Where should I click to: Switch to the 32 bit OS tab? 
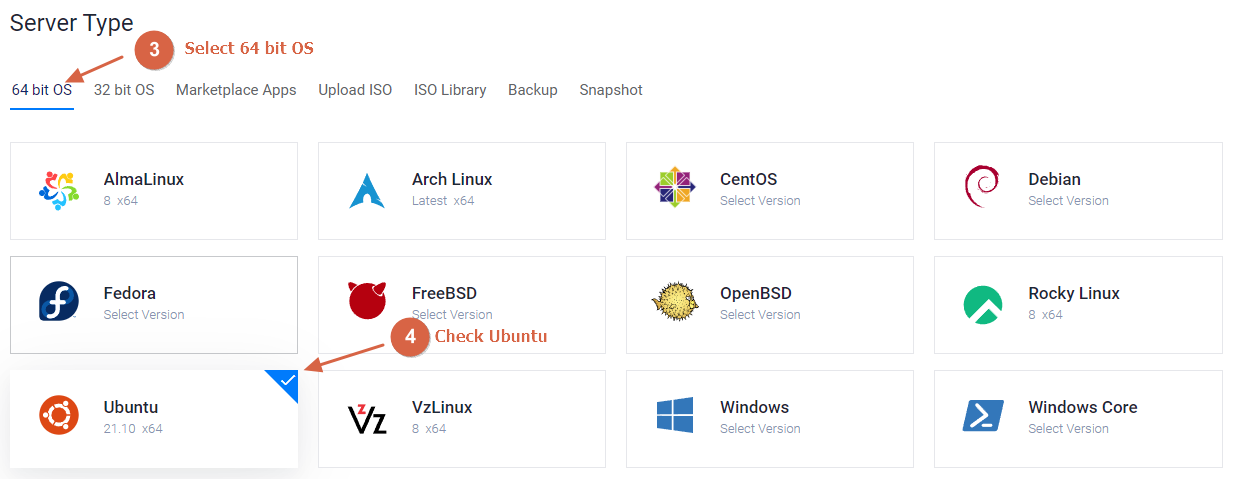[x=124, y=90]
